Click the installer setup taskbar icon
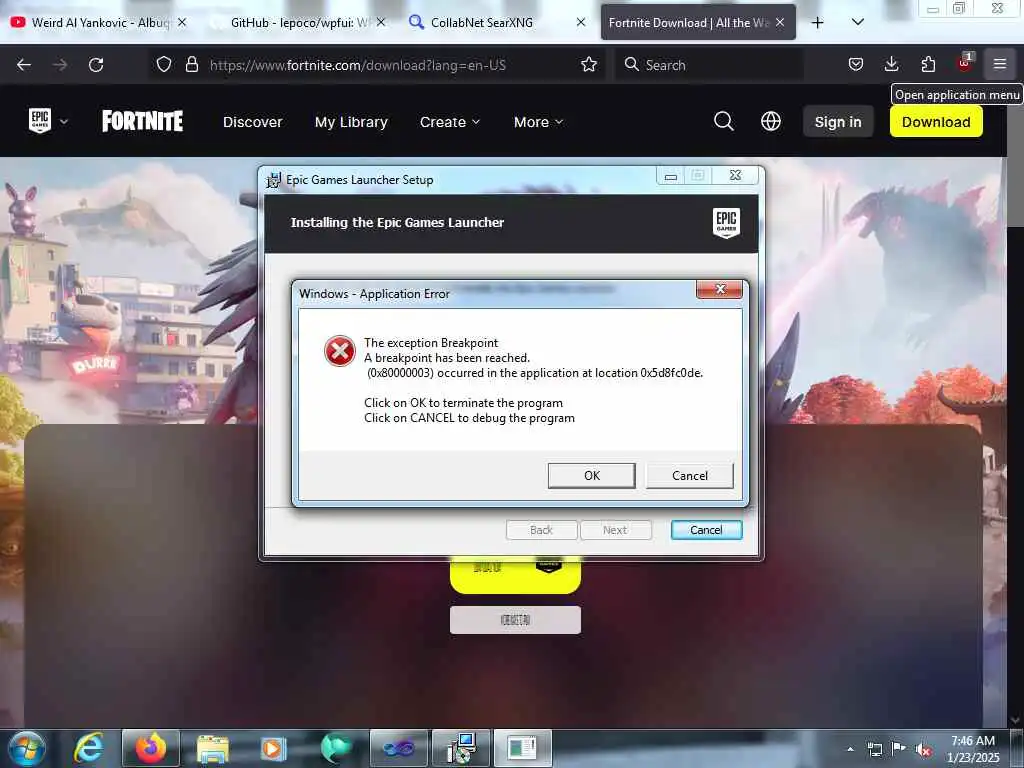 [x=460, y=748]
